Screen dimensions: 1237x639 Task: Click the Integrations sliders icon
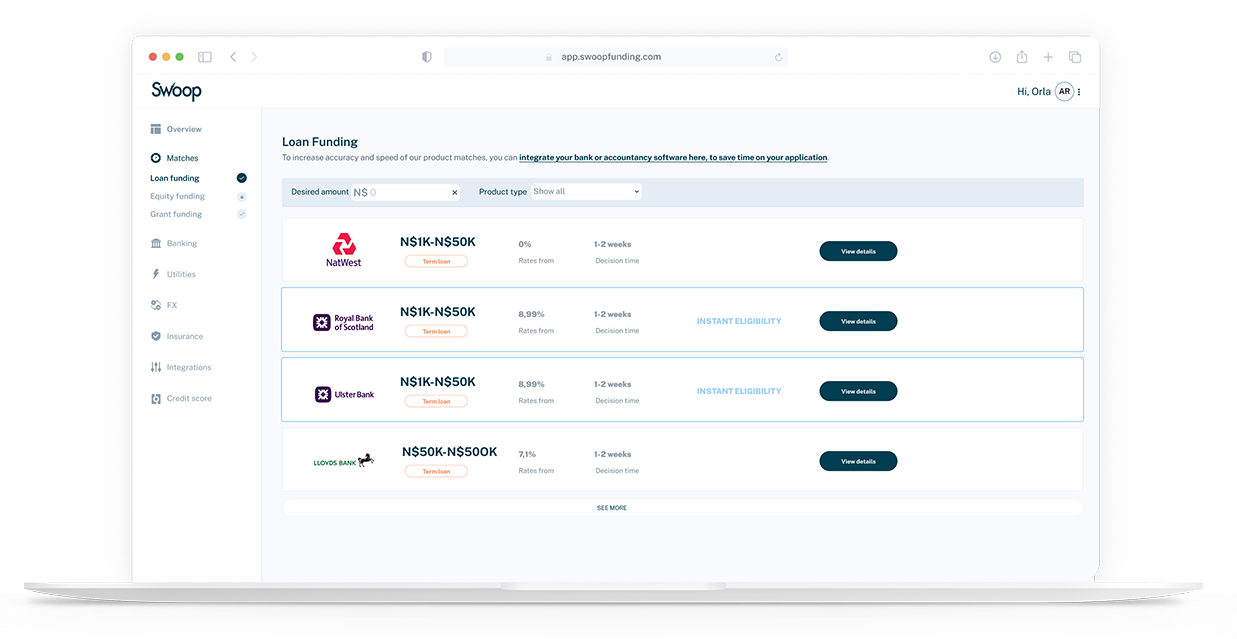[156, 367]
